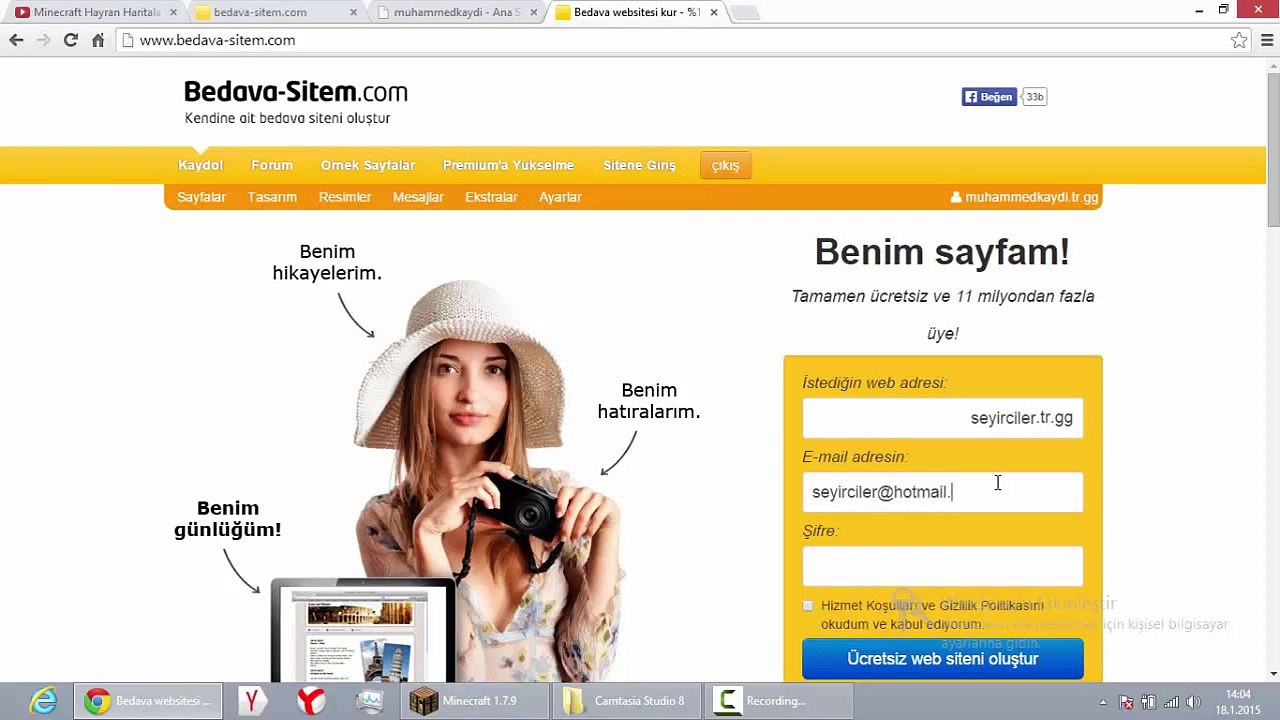Open the browser Home icon
The width and height of the screenshot is (1280, 720).
pyautogui.click(x=97, y=40)
